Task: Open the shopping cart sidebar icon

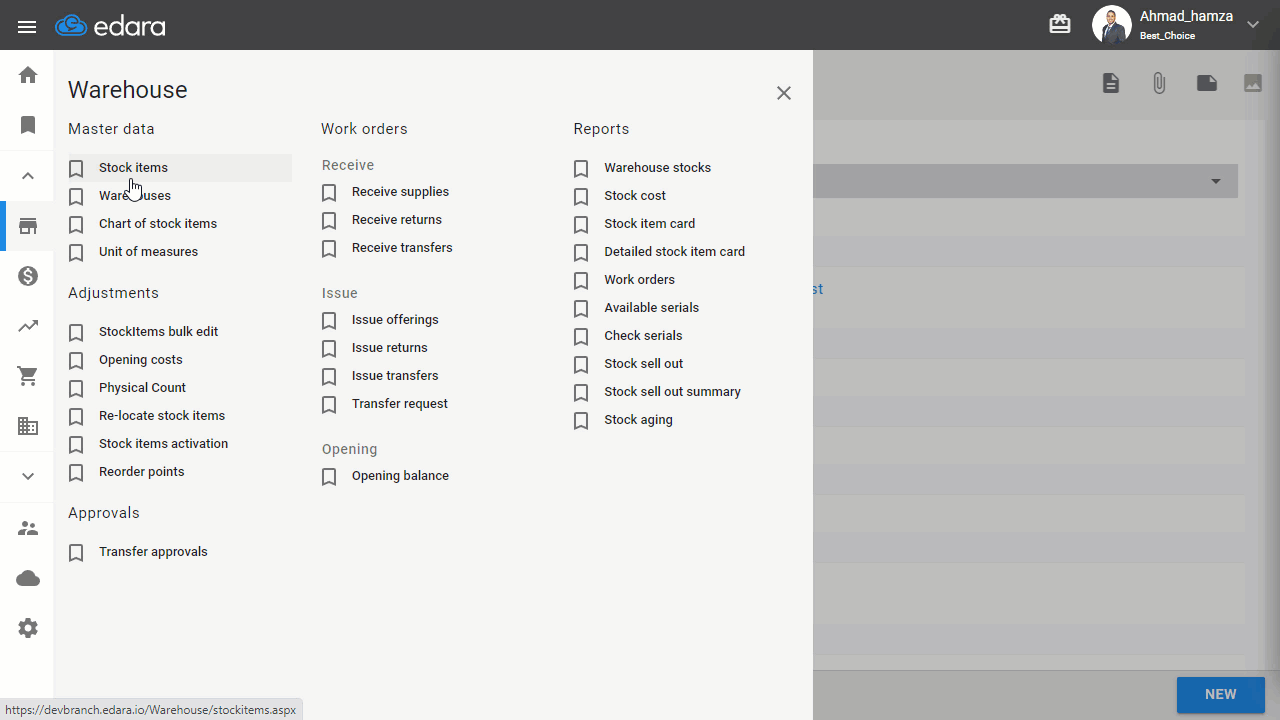Action: click(x=28, y=376)
